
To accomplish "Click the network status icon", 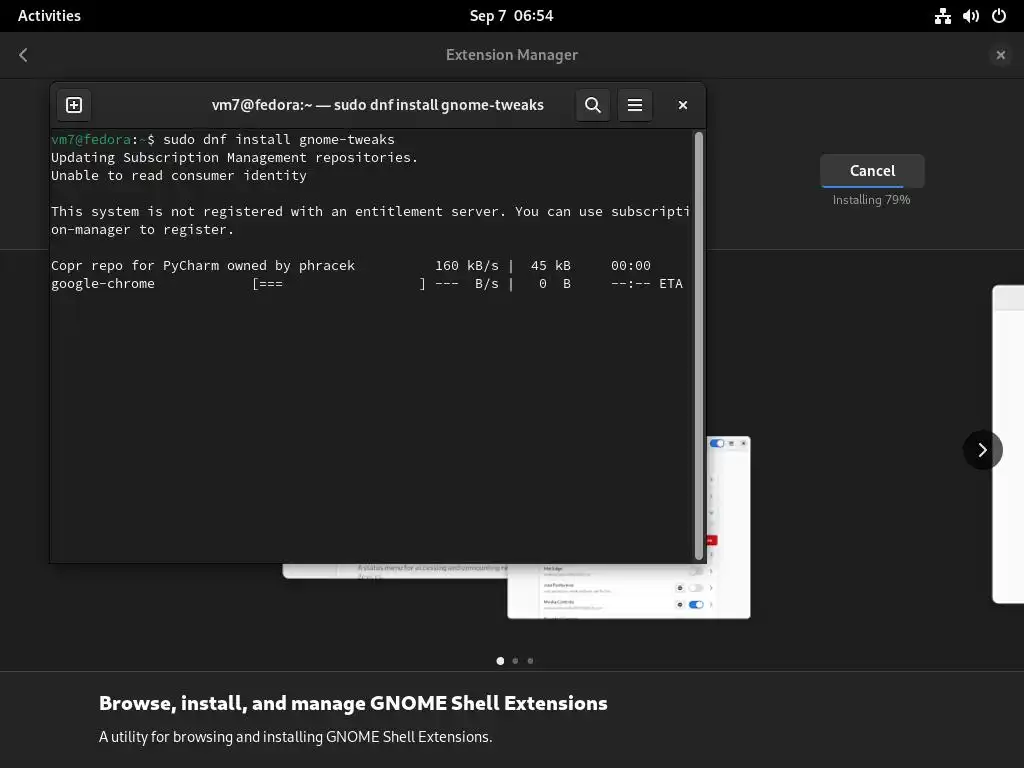I will tap(942, 16).
